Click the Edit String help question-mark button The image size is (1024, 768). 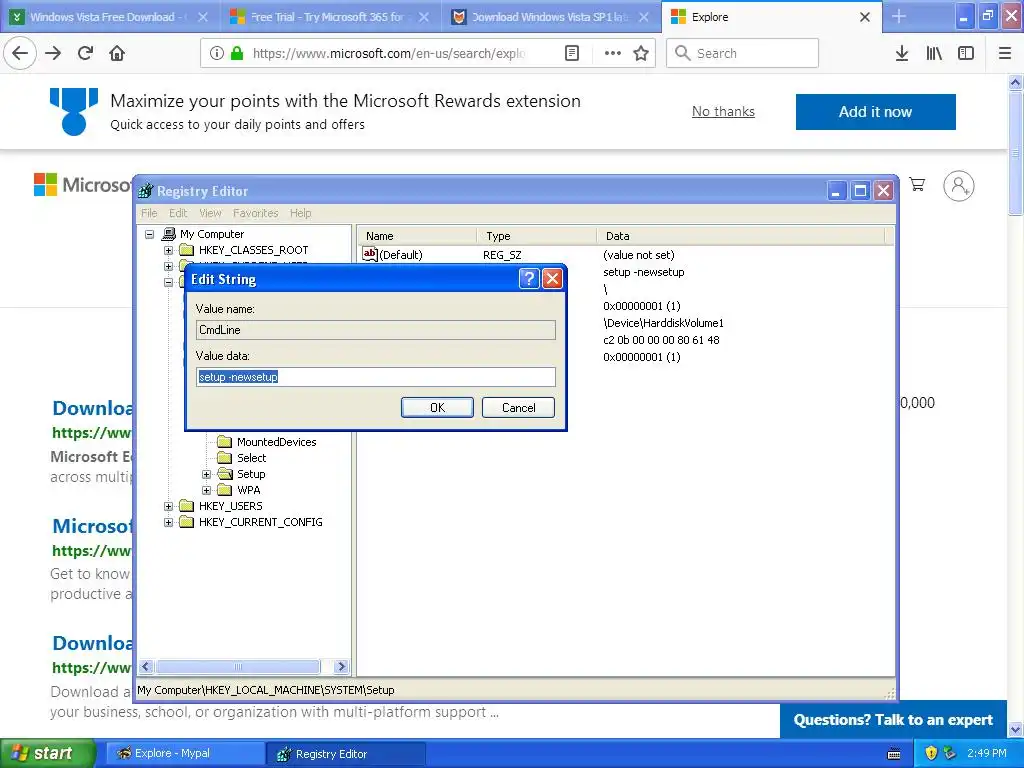tap(528, 279)
